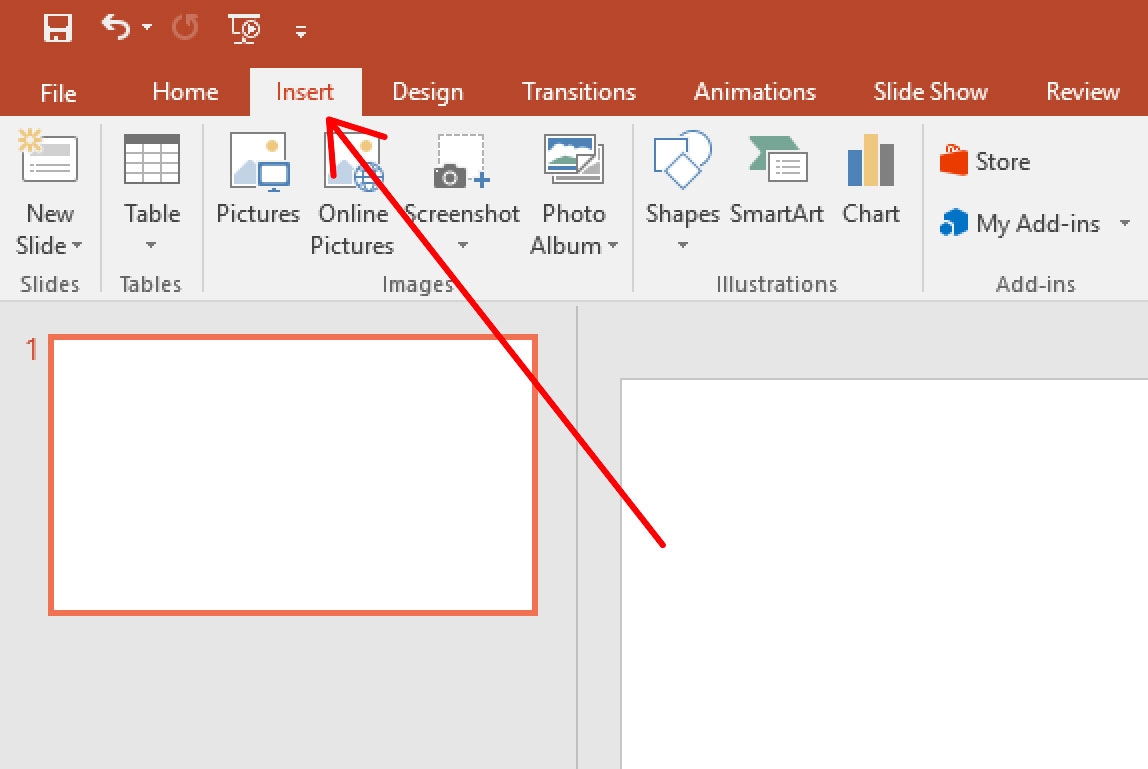Open the File menu
This screenshot has height=769, width=1148.
click(x=57, y=92)
